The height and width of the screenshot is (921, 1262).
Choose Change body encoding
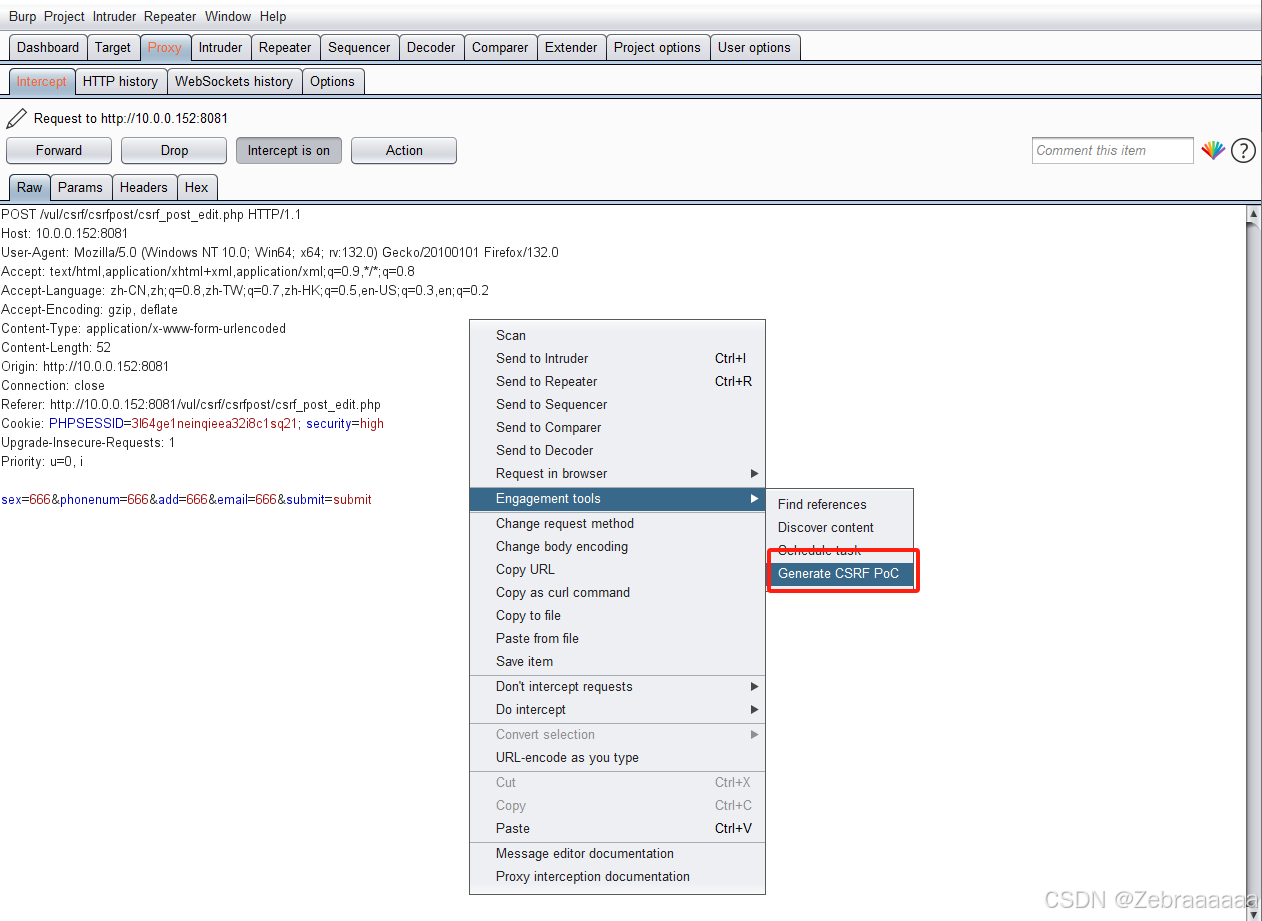point(617,546)
